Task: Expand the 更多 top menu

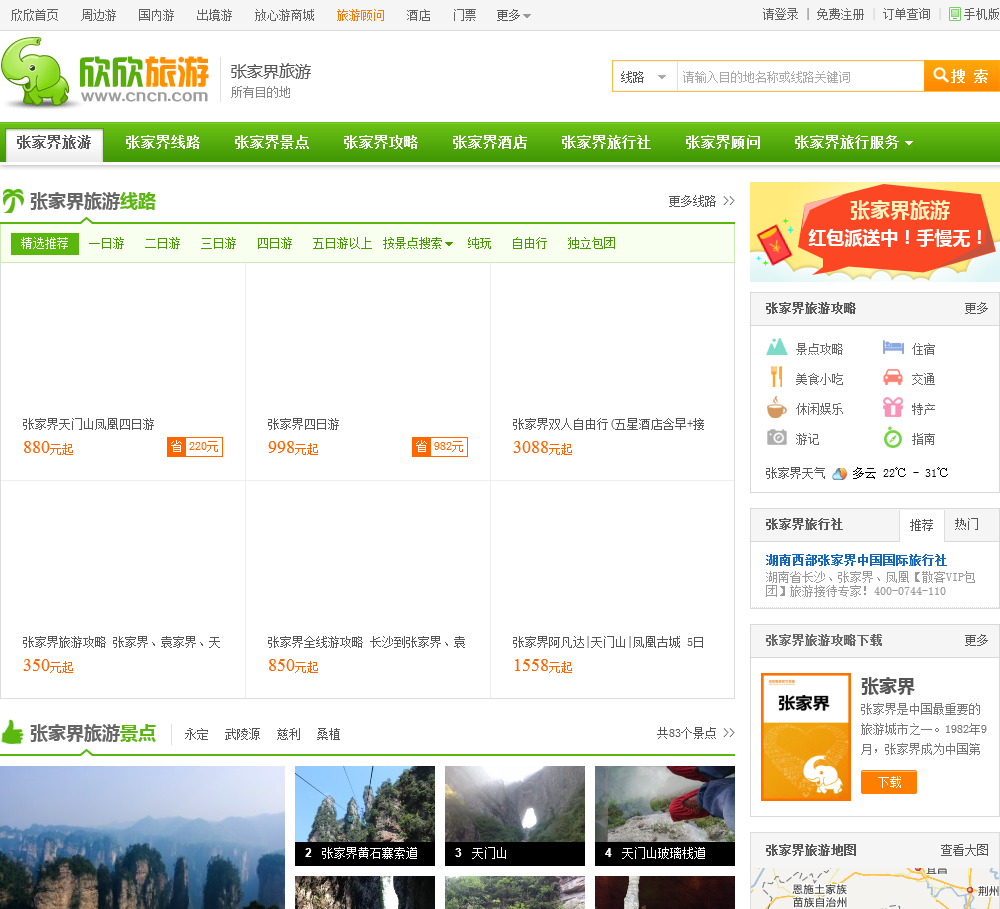Action: pos(513,15)
